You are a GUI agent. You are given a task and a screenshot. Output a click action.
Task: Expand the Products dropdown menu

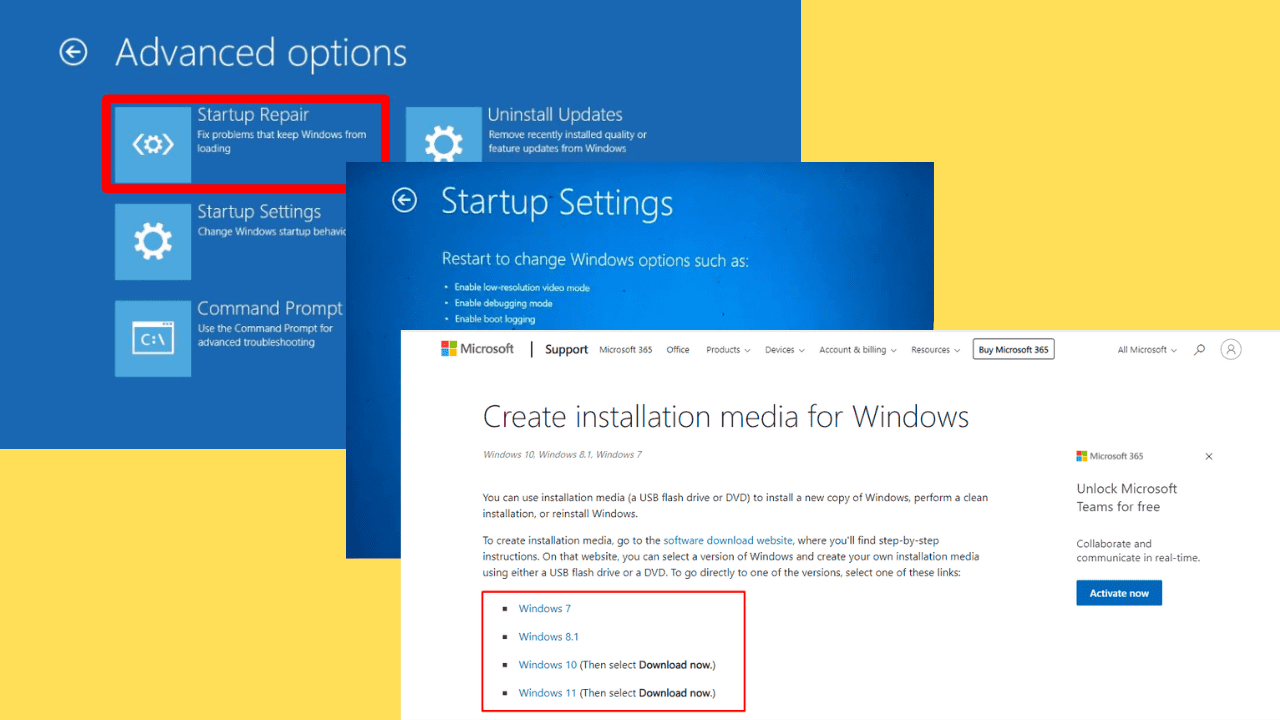(727, 350)
